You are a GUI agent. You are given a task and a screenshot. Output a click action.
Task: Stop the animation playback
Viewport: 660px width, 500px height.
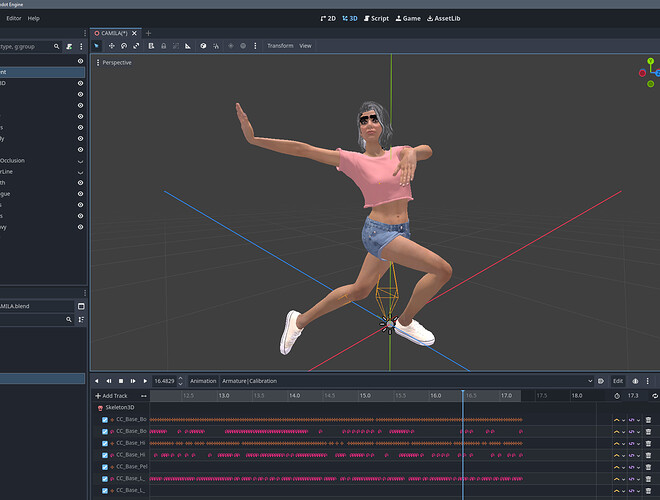(121, 381)
